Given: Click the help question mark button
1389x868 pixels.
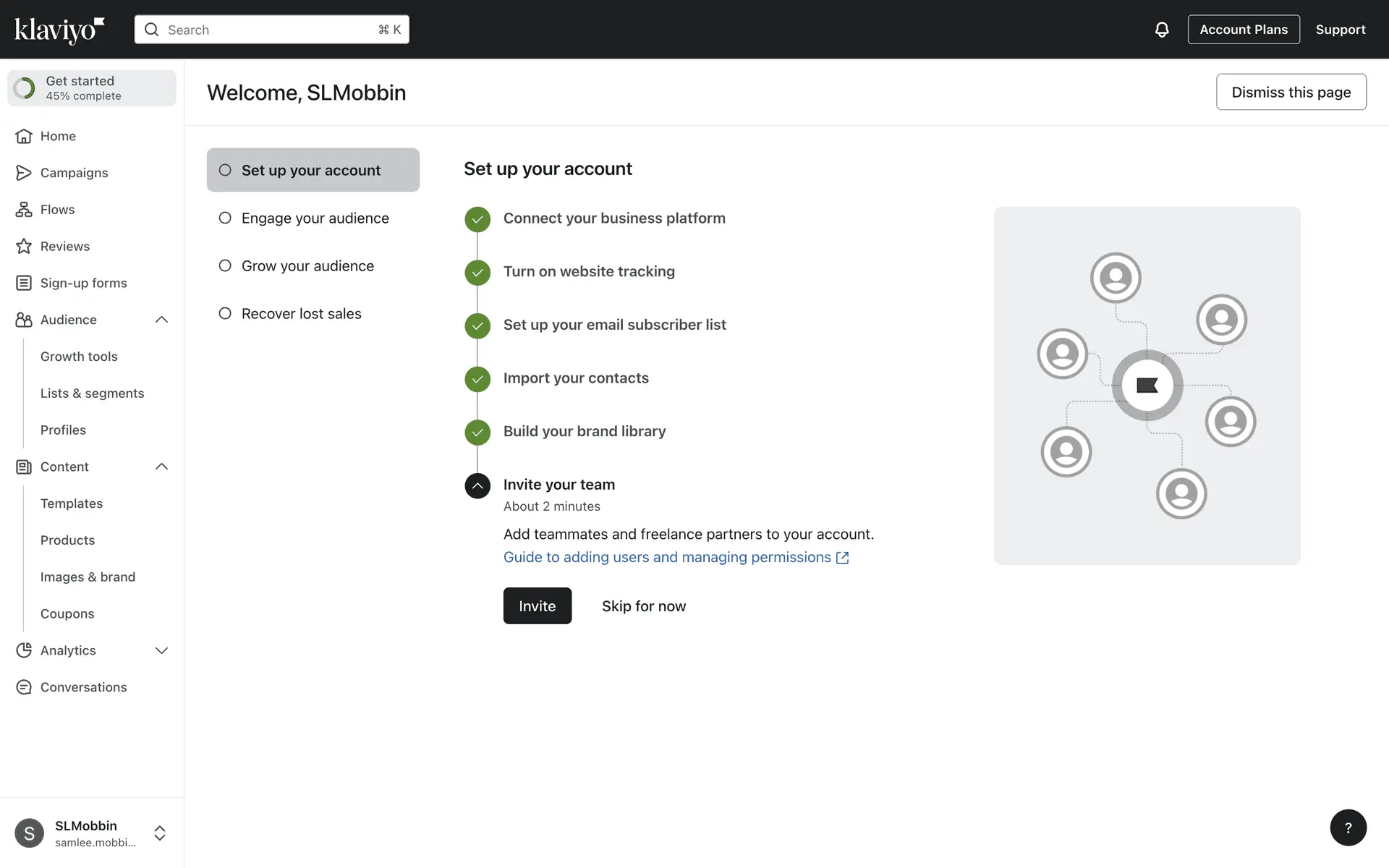Looking at the screenshot, I should (x=1348, y=827).
